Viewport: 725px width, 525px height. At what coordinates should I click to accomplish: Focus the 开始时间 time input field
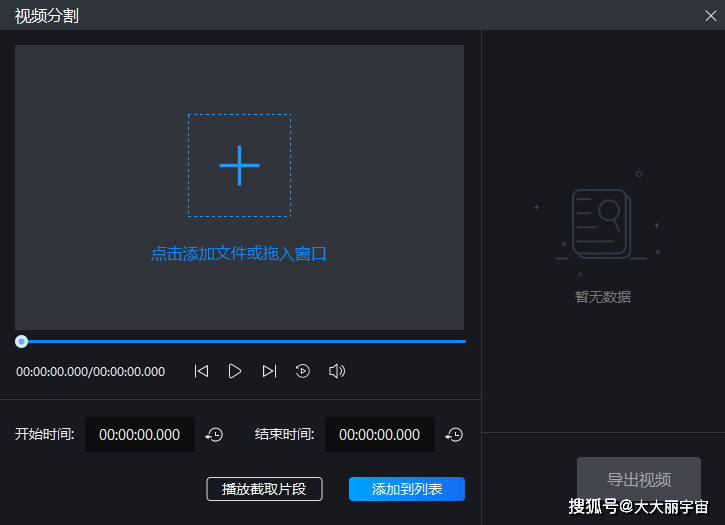pos(139,435)
